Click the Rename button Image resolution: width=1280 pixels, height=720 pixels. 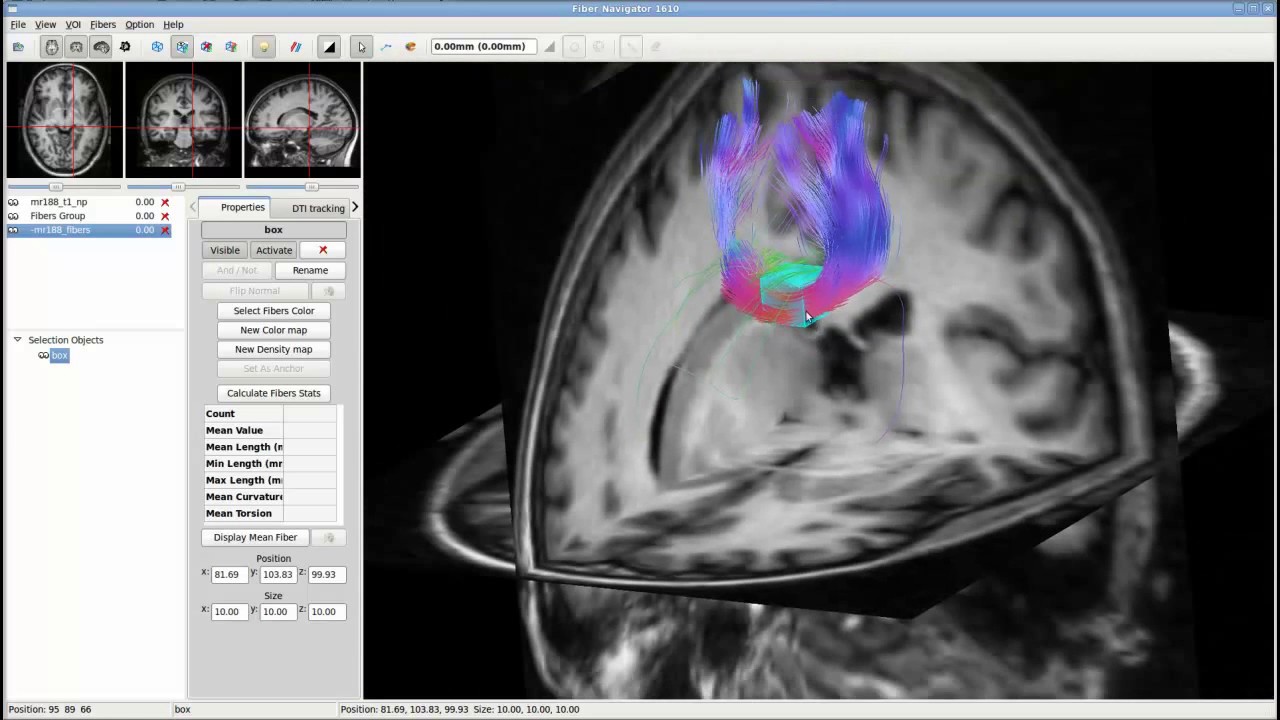coord(310,270)
